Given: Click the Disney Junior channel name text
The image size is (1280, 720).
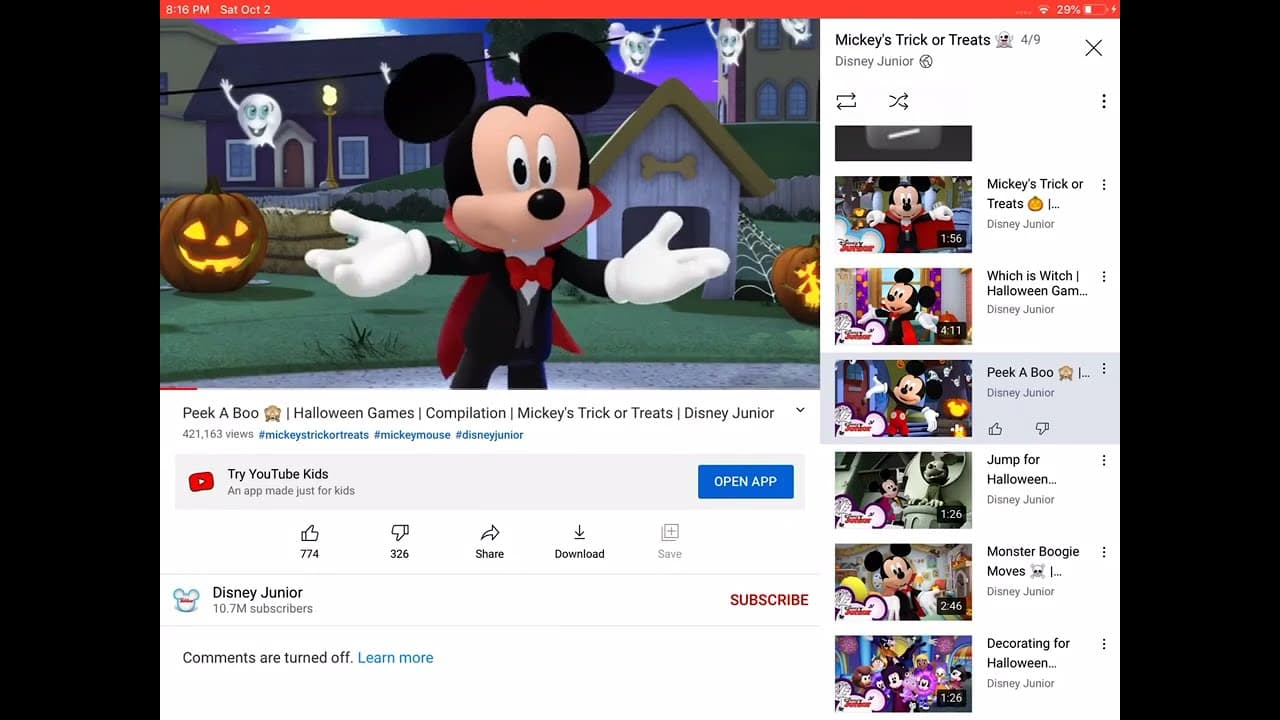Looking at the screenshot, I should click(x=257, y=593).
